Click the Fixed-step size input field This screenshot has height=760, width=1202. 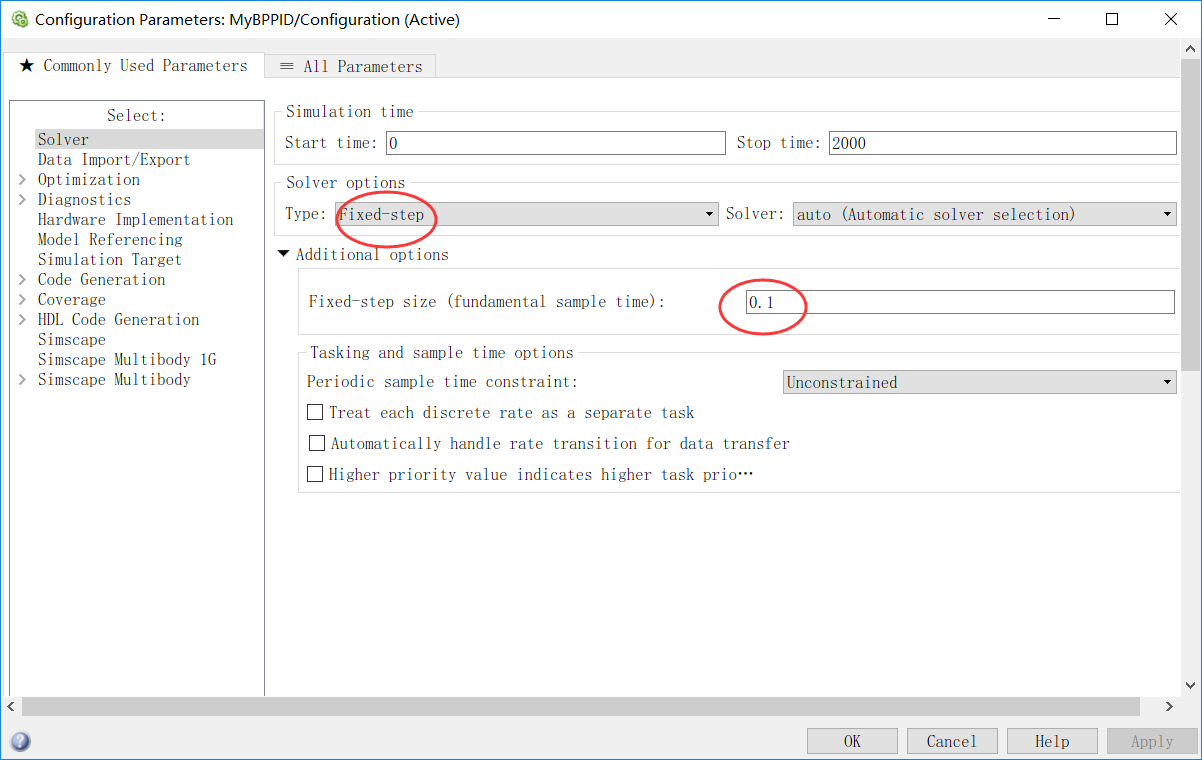(960, 302)
